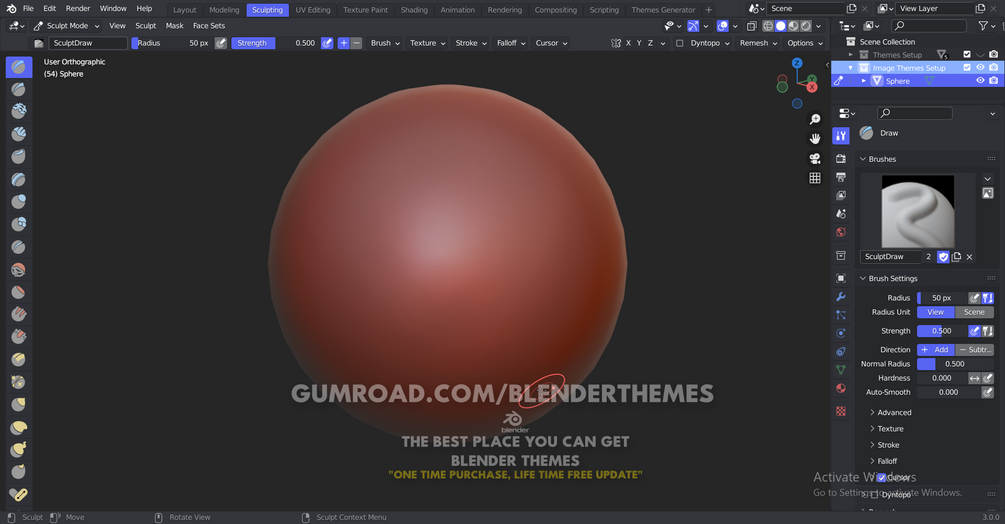Open the Brush dropdown in tool header
The width and height of the screenshot is (1005, 524).
pos(385,43)
